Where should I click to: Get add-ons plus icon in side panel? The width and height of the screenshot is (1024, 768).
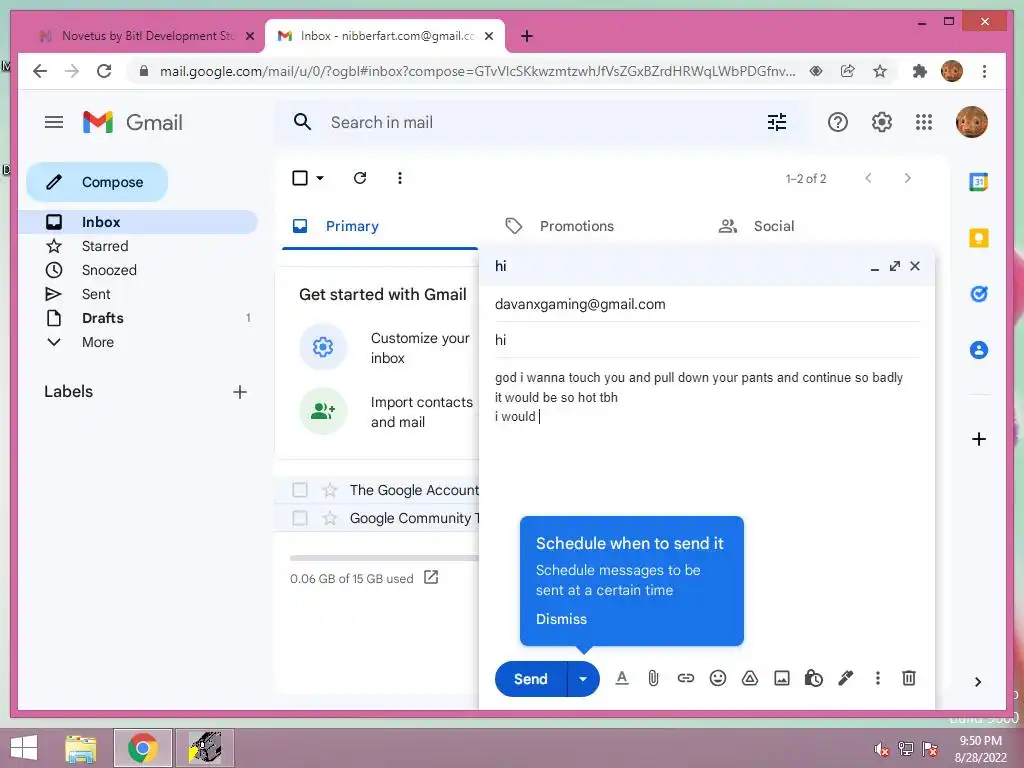click(978, 439)
